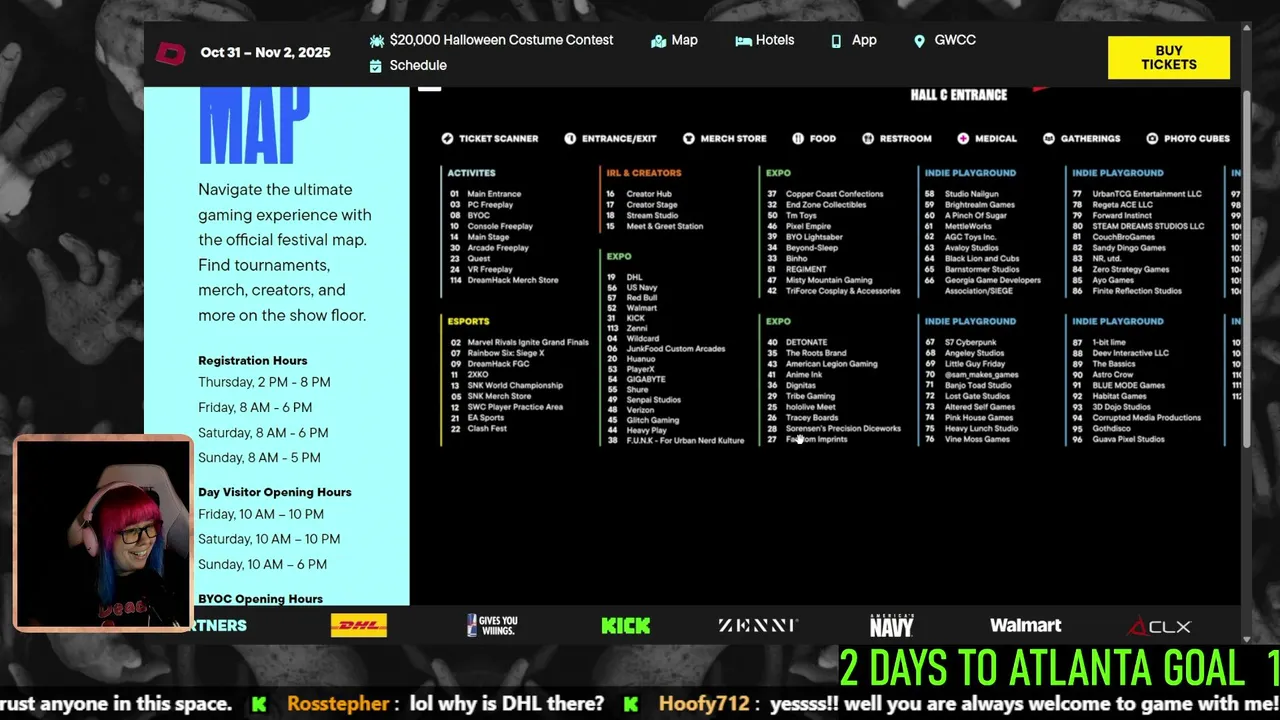Click the KICK partner logo
Screen dimensions: 1280x720
click(x=626, y=626)
